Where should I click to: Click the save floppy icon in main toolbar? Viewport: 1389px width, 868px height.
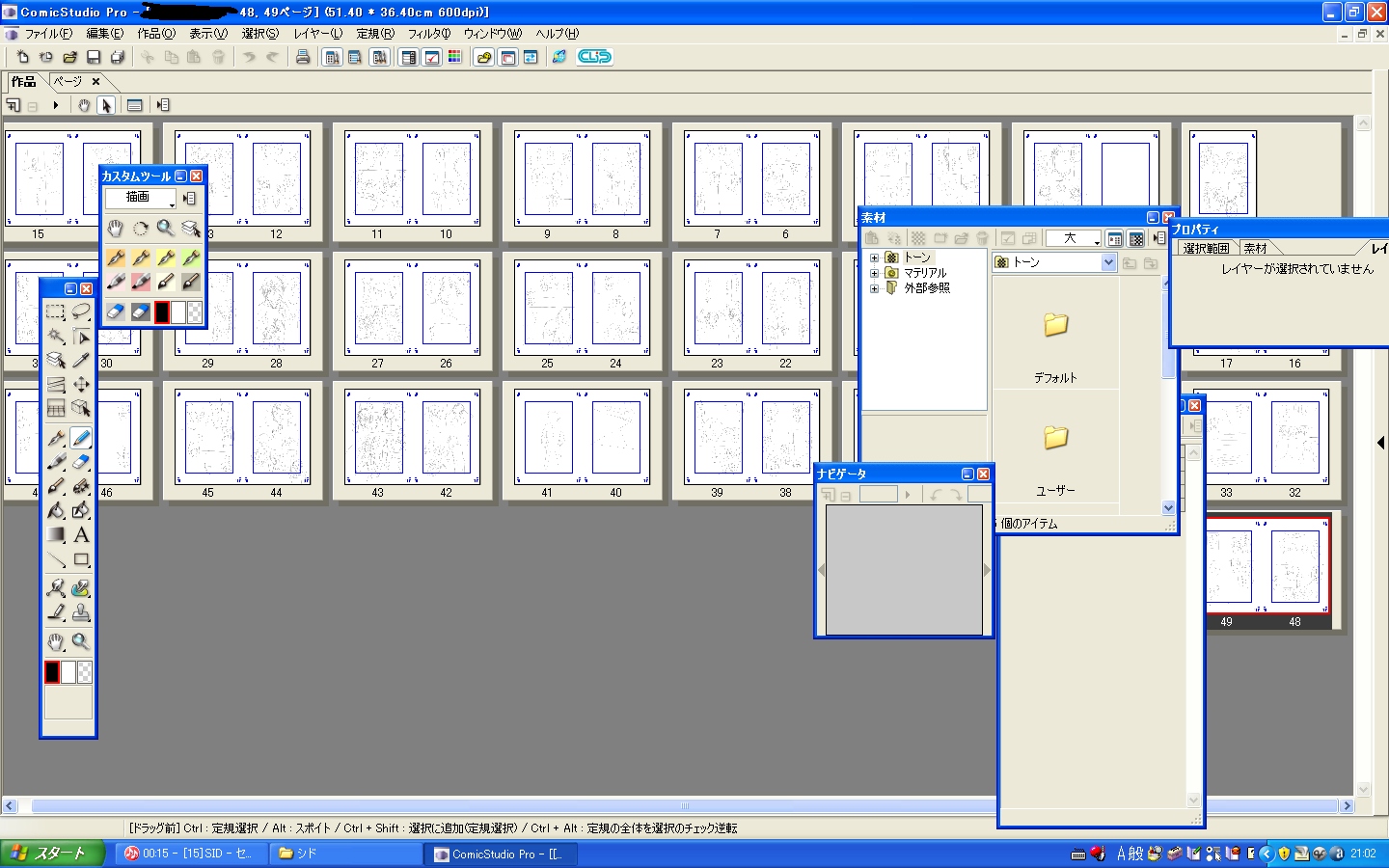[94, 57]
